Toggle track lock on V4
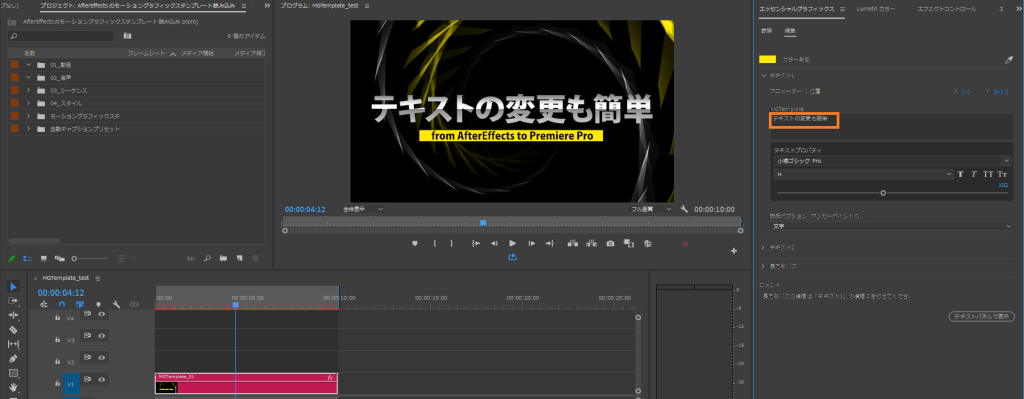The image size is (1024, 399). [x=57, y=318]
